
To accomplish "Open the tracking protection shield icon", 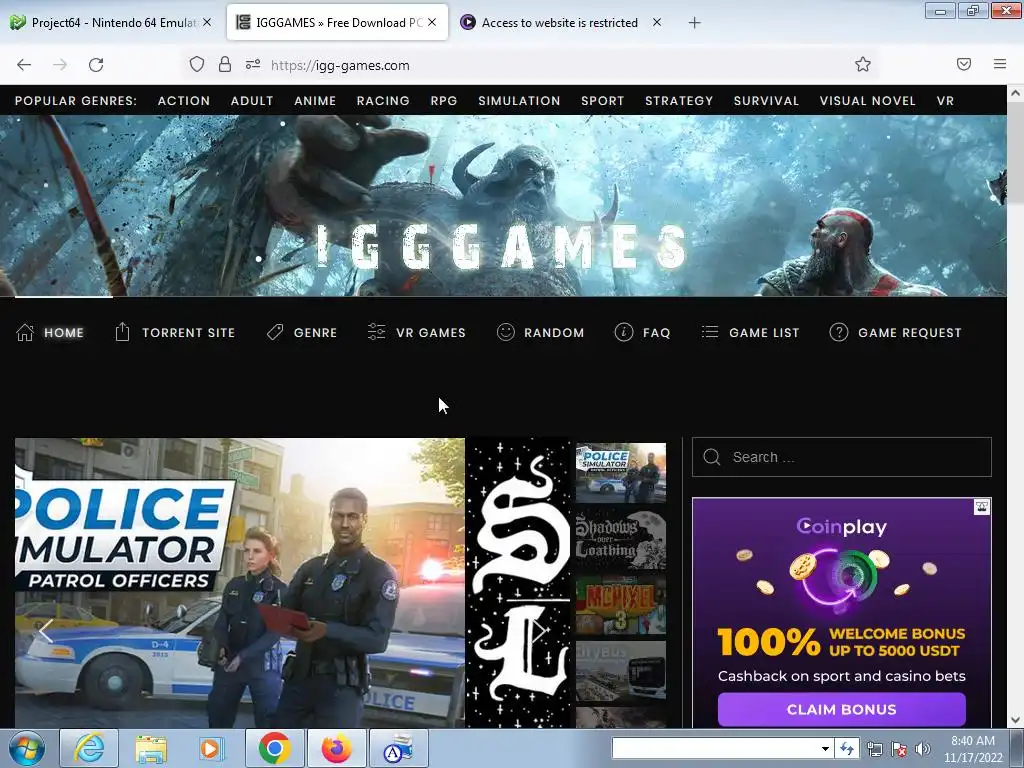I will pyautogui.click(x=197, y=64).
